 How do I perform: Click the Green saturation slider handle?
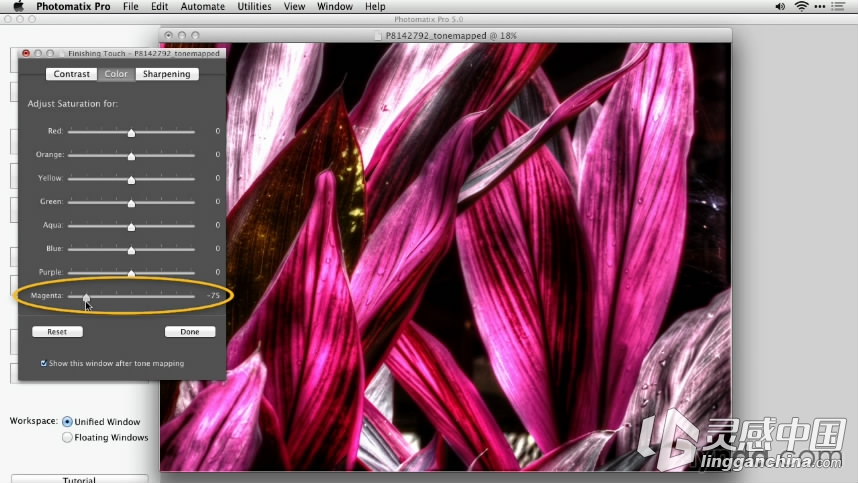click(x=131, y=203)
